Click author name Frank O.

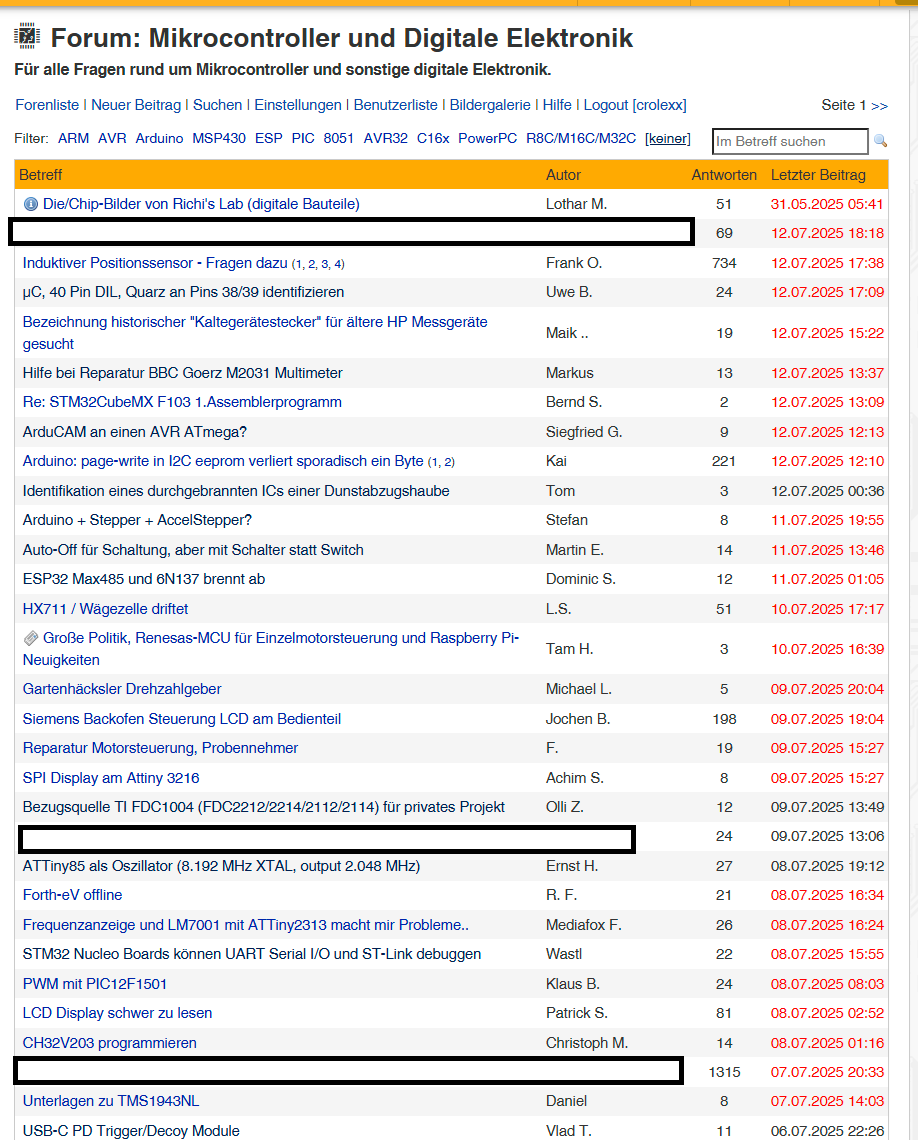pyautogui.click(x=573, y=263)
